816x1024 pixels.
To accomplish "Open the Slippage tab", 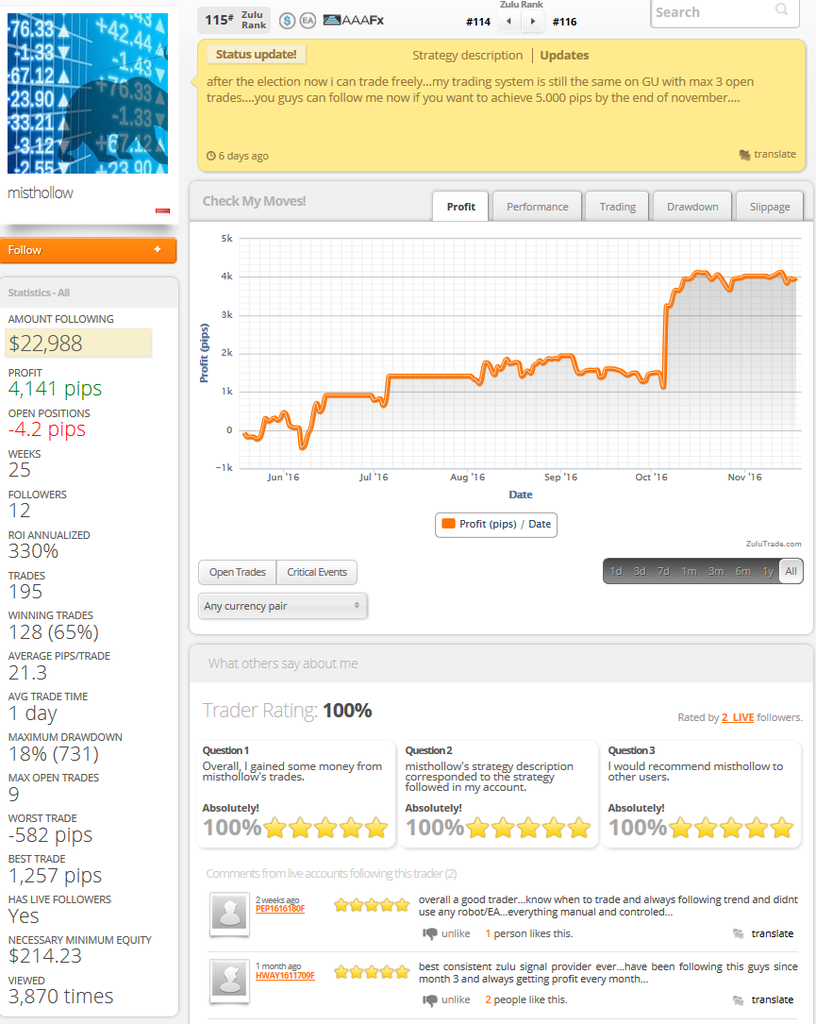I will tap(770, 206).
